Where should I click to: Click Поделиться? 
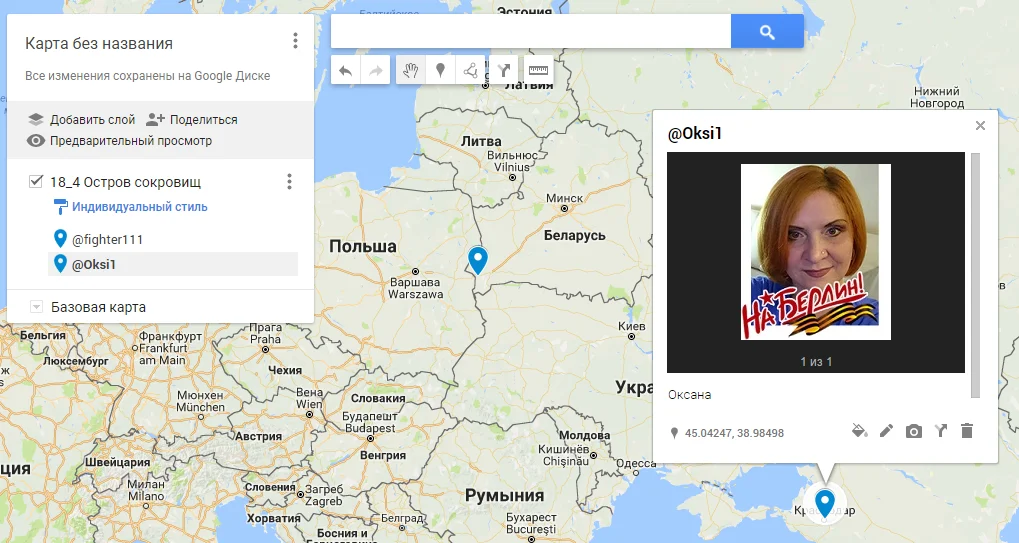[203, 120]
